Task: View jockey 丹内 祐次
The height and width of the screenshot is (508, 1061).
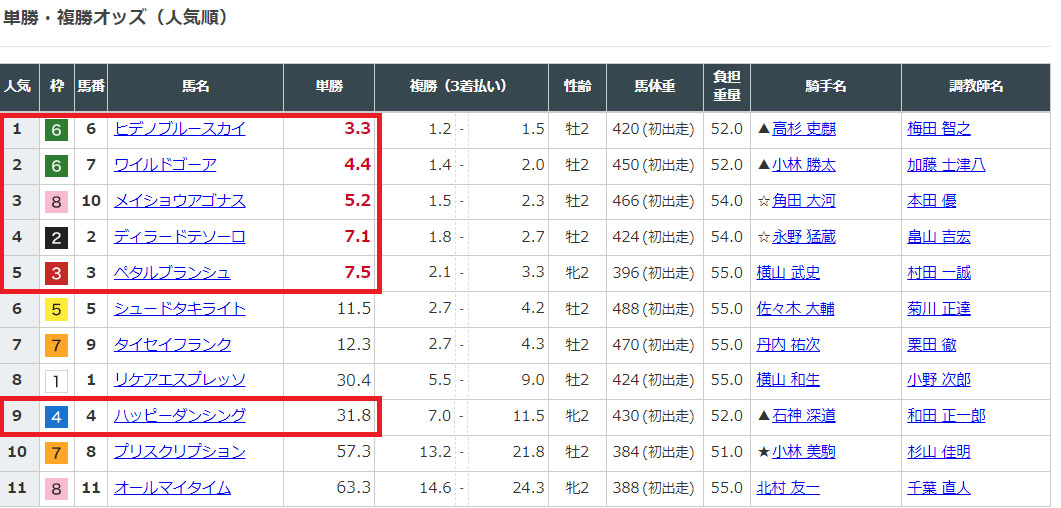Action: tap(788, 345)
